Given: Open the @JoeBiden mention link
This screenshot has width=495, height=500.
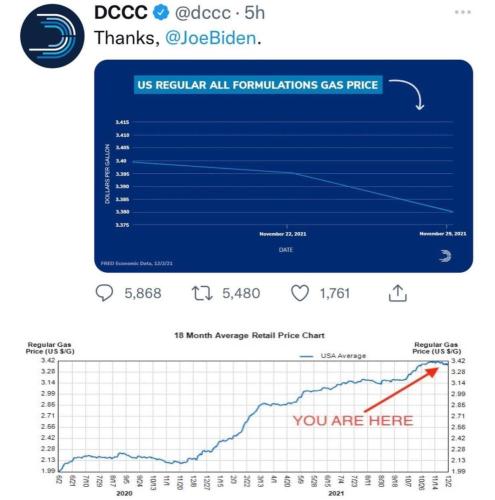Looking at the screenshot, I should [x=211, y=38].
